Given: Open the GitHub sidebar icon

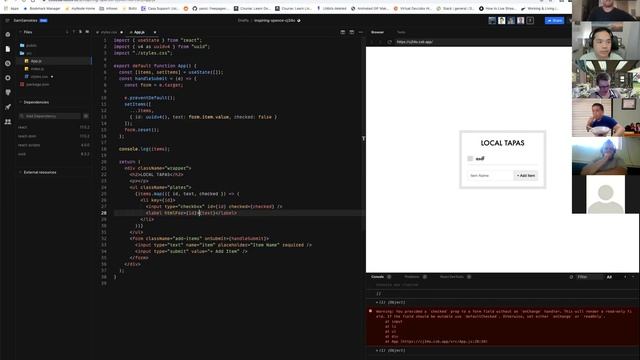Looking at the screenshot, I should [x=8, y=93].
